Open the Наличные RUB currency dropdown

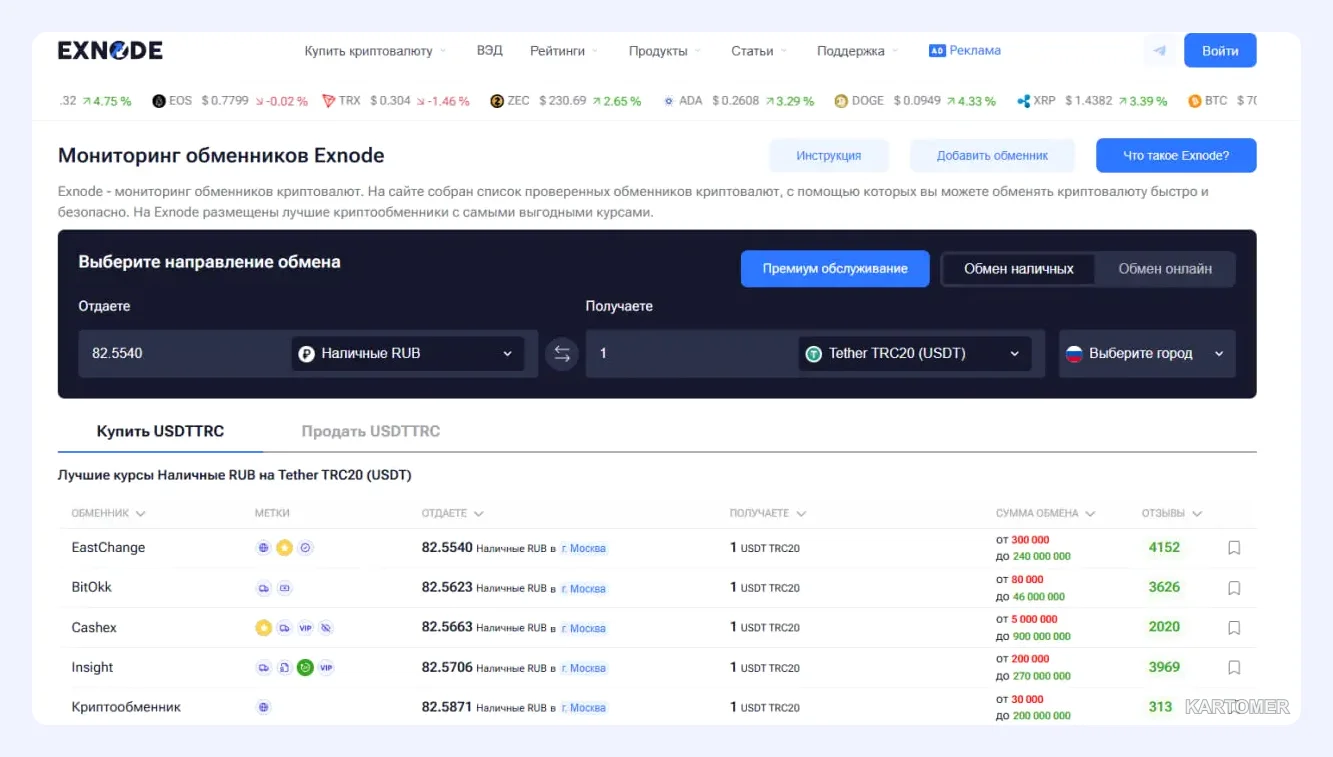(408, 354)
